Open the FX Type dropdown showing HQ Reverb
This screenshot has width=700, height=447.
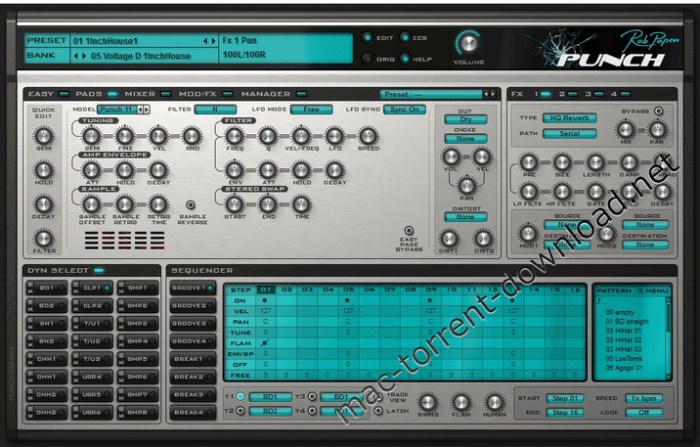point(570,118)
